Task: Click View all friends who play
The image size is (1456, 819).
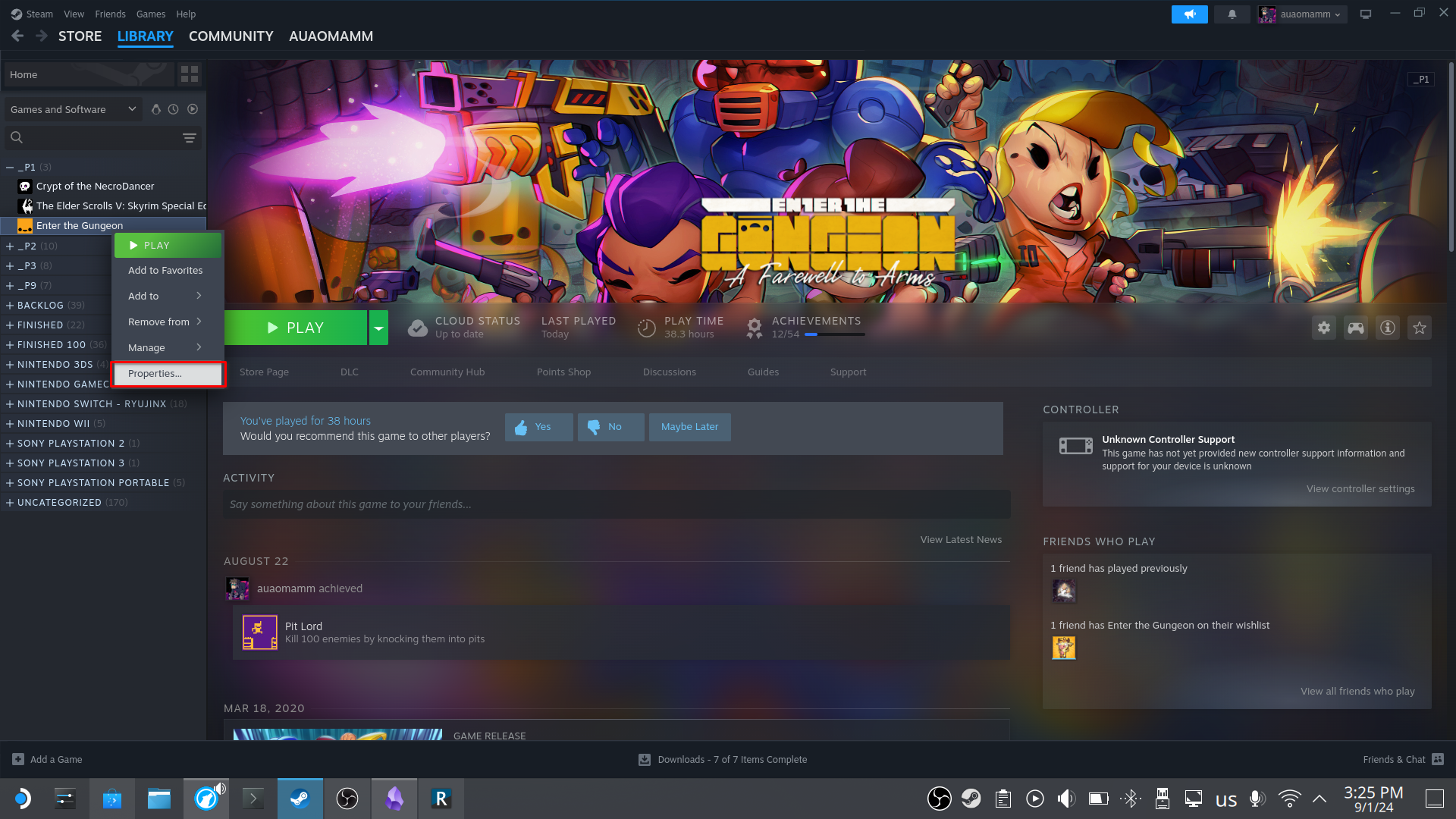Action: 1357,691
